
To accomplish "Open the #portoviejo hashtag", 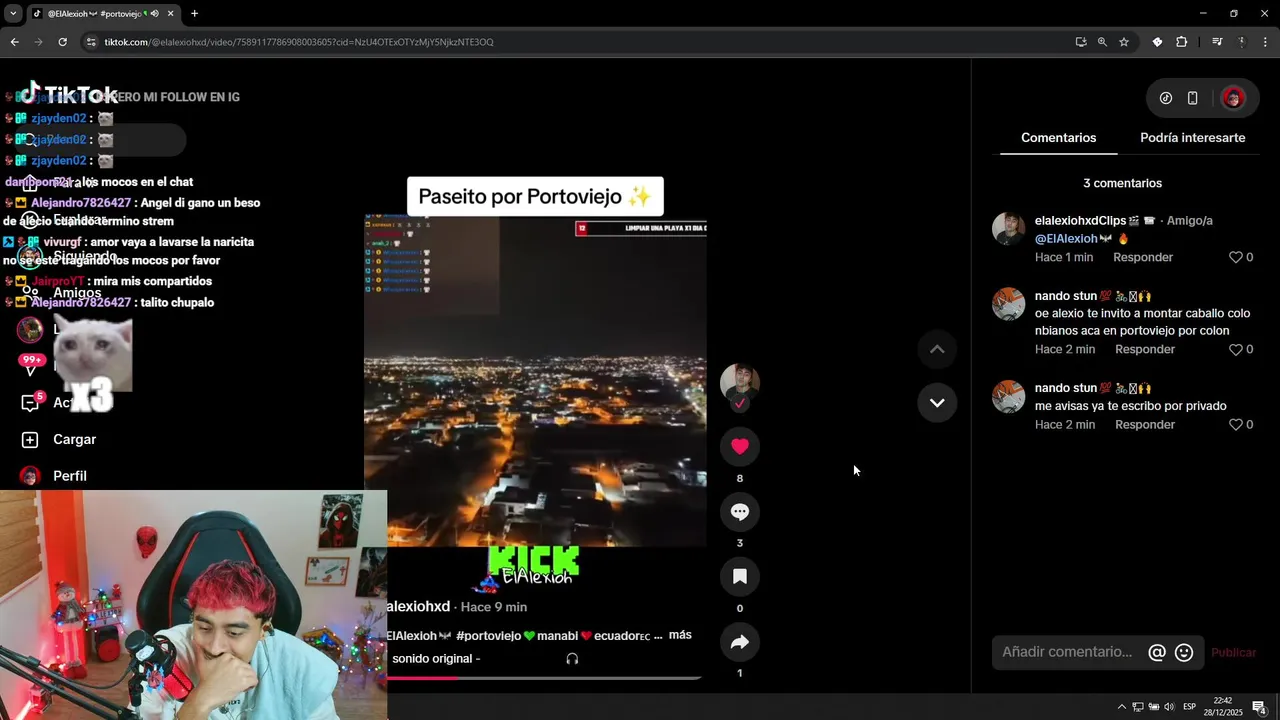I will (488, 635).
